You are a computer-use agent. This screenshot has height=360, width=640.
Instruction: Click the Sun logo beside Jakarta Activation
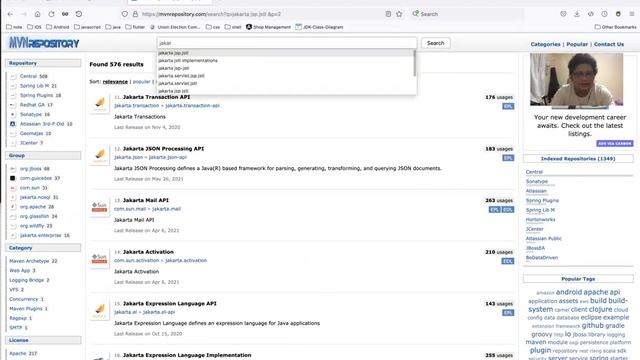pyautogui.click(x=100, y=259)
